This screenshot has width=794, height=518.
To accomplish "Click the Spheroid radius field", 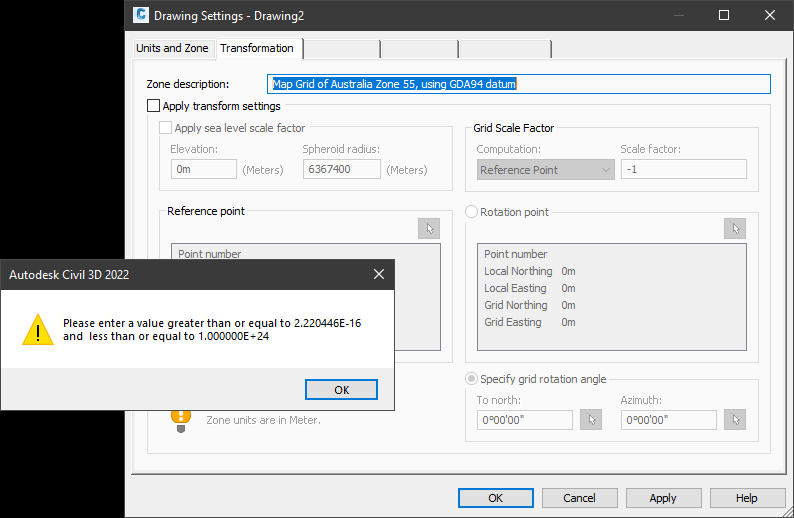I will pos(342,169).
